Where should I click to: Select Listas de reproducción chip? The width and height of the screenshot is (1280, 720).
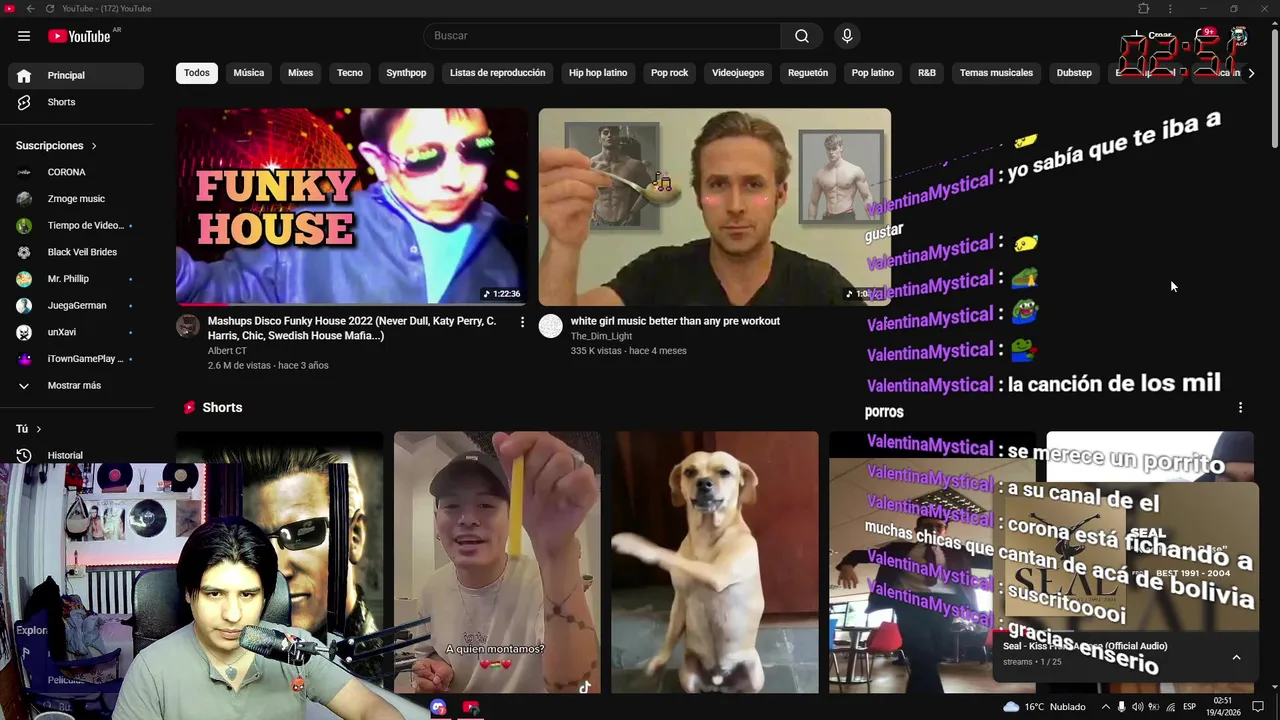(x=497, y=73)
